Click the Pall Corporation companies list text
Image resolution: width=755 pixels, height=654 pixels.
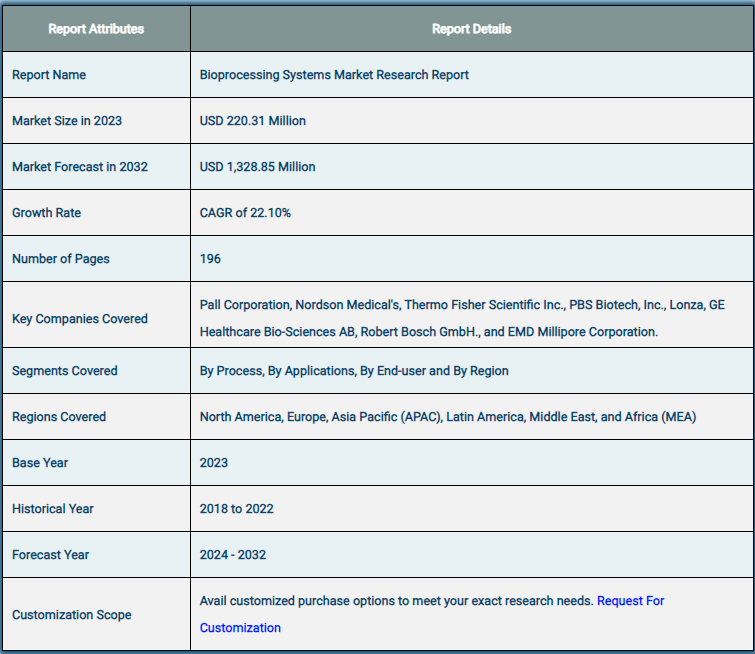[x=462, y=318]
